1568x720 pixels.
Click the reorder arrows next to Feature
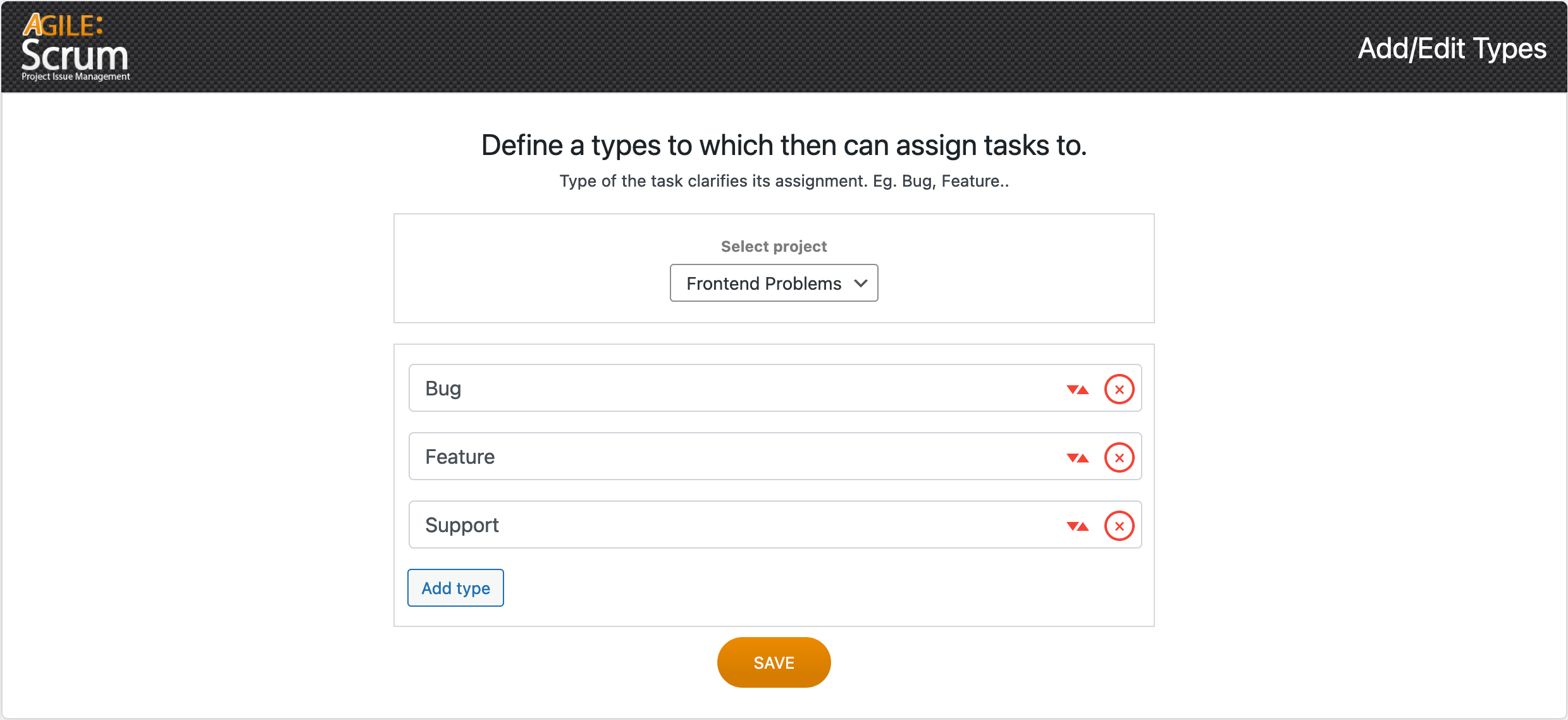(1077, 457)
